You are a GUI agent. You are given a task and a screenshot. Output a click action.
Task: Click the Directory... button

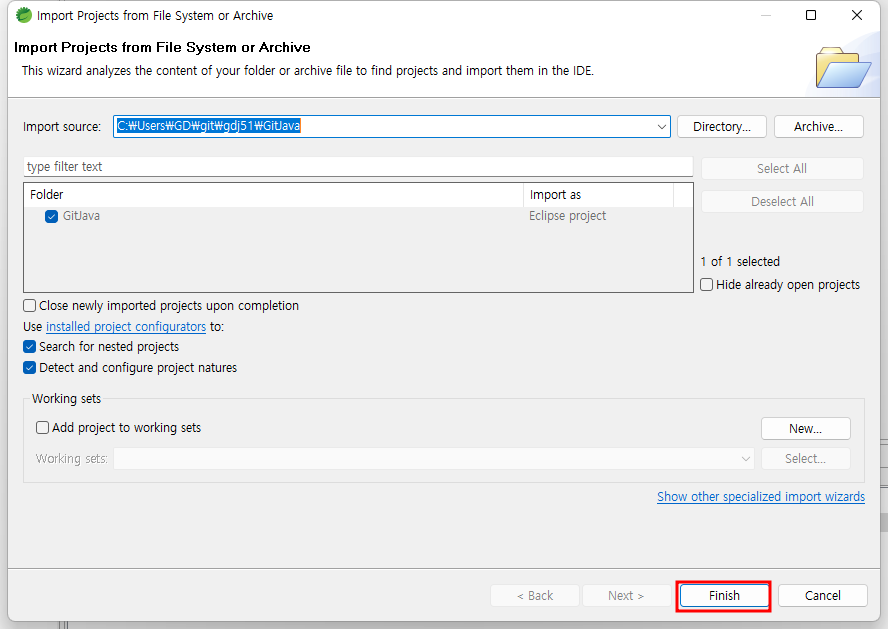click(x=722, y=126)
